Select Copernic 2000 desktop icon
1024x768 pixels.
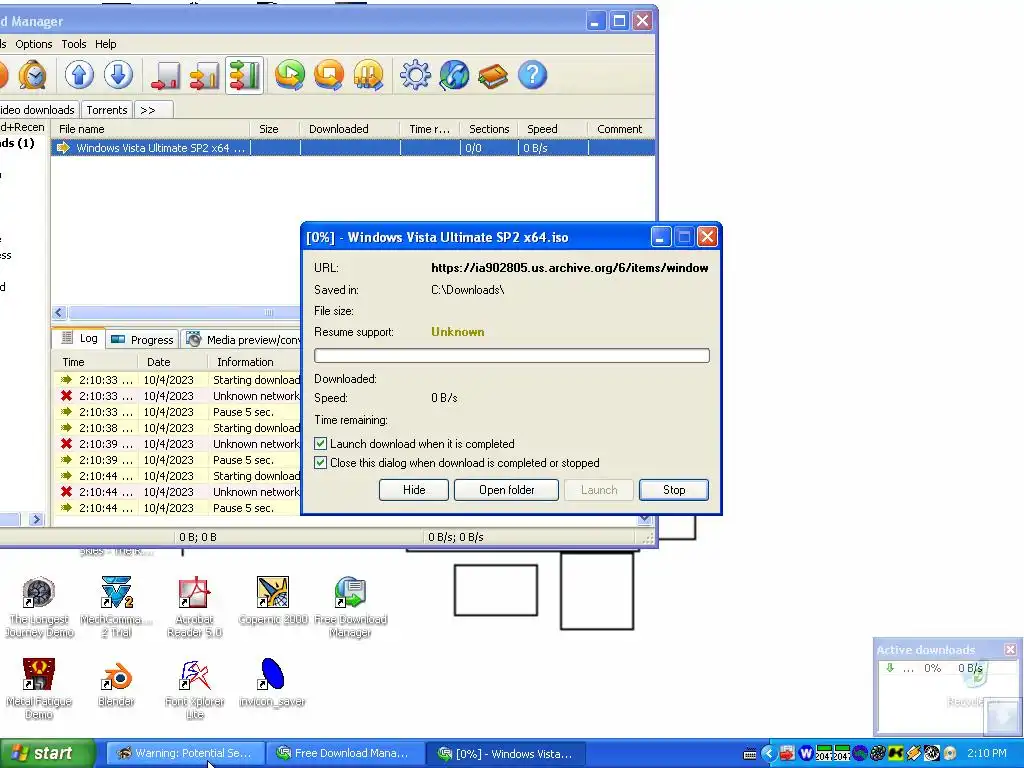[x=273, y=601]
